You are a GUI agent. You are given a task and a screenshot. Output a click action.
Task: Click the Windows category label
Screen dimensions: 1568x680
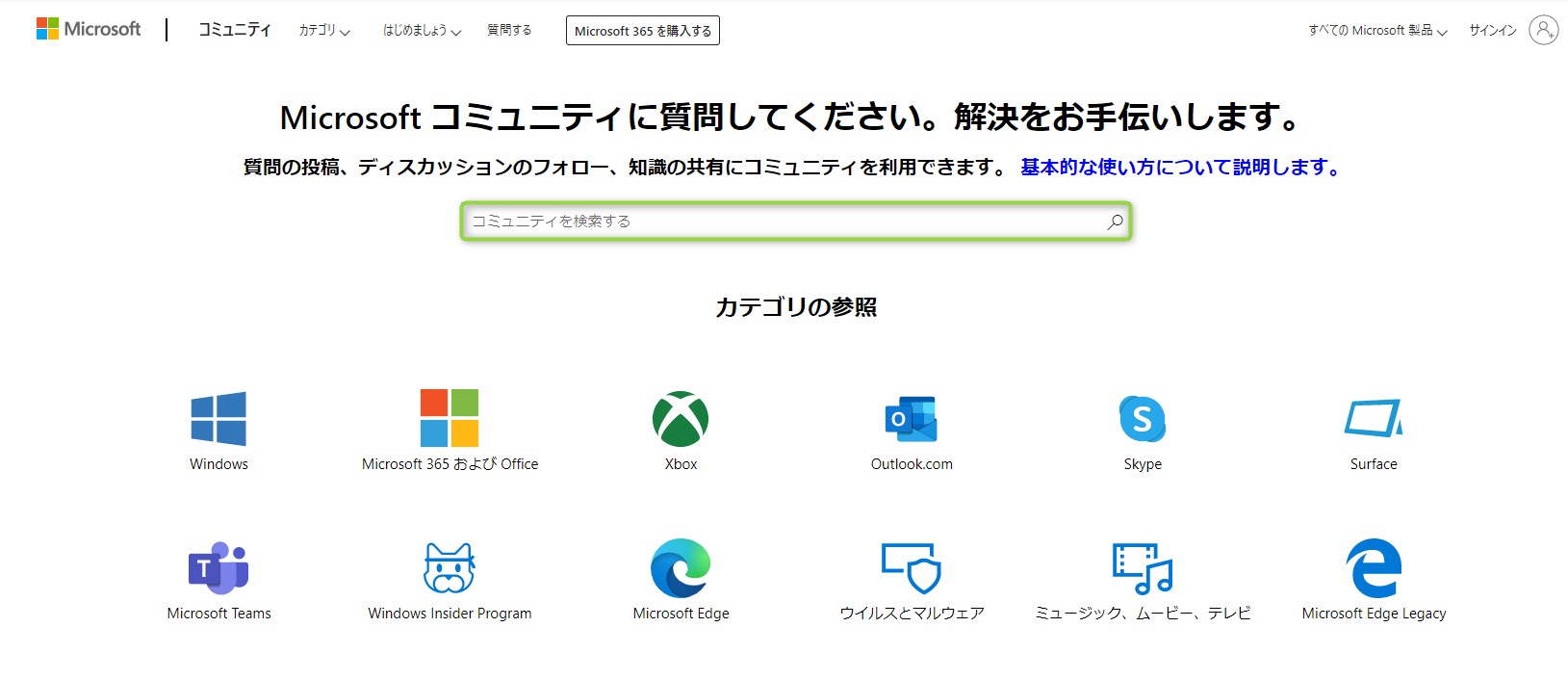(x=218, y=464)
